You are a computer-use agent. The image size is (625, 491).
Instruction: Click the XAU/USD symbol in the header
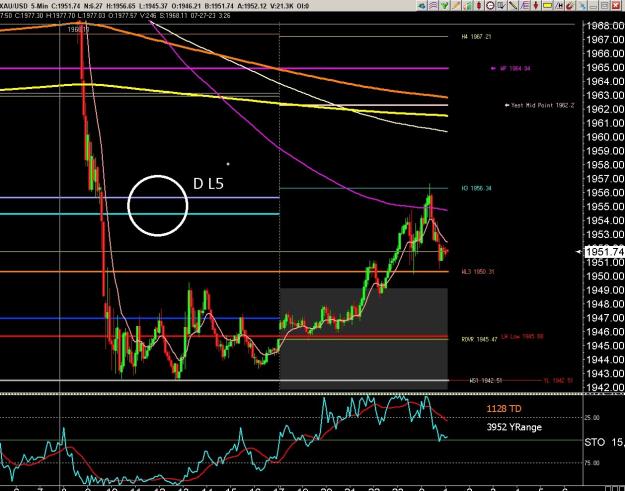13,6
